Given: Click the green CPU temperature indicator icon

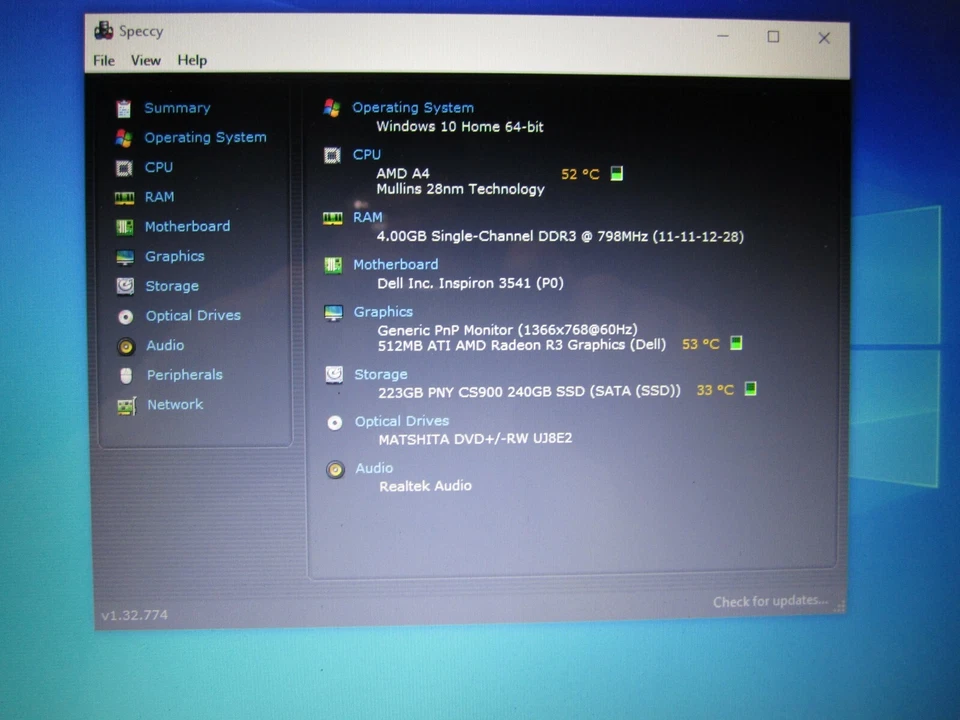Looking at the screenshot, I should 617,173.
